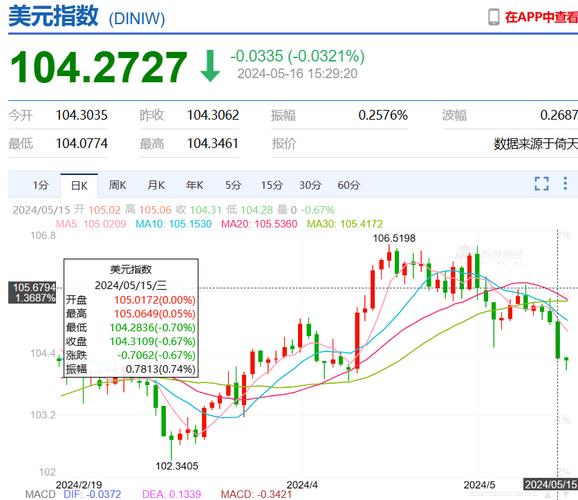
Task: Click the change value -0.0335 (-0.0321%)
Action: 297,56
